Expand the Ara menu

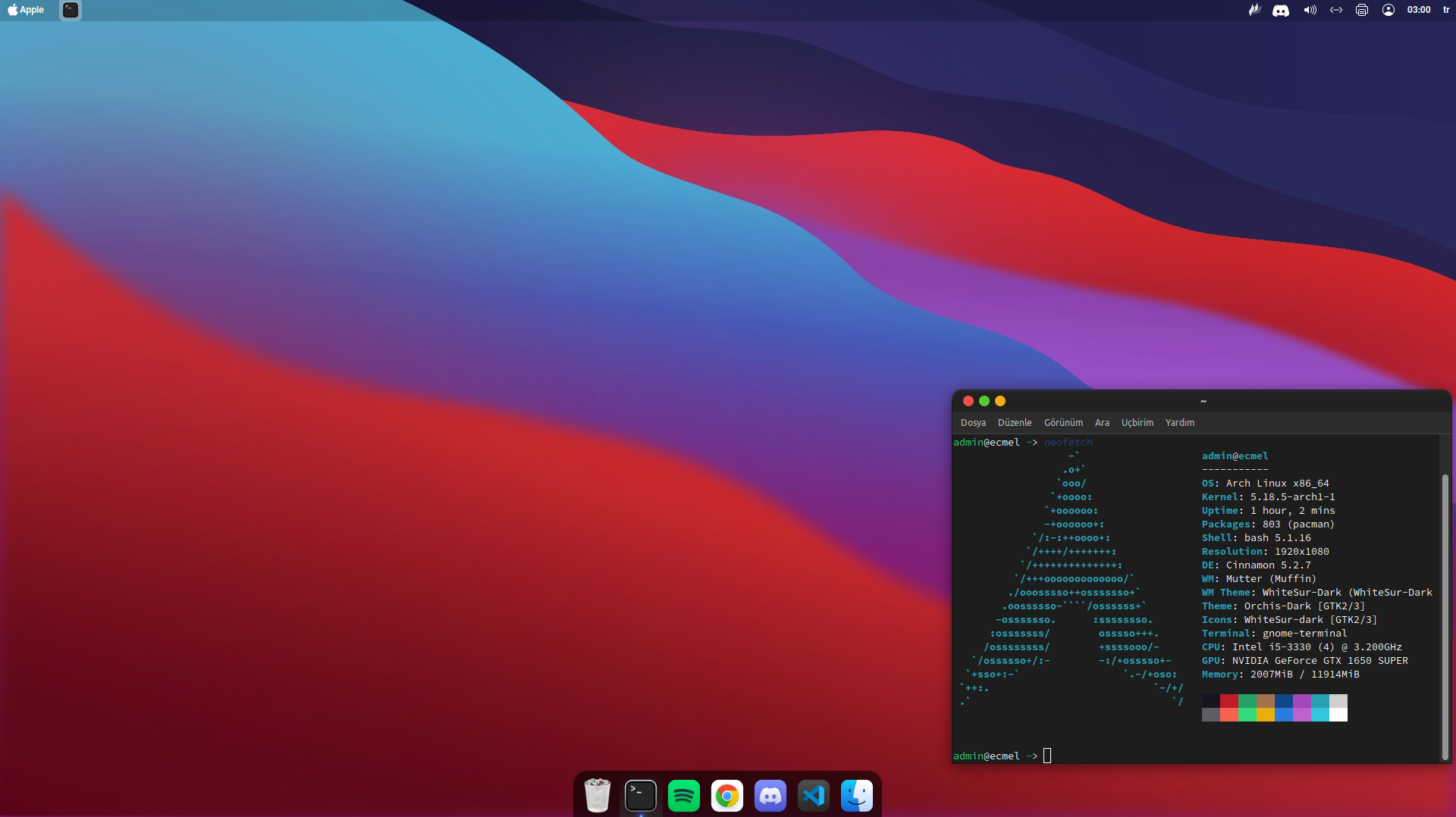click(x=1101, y=422)
